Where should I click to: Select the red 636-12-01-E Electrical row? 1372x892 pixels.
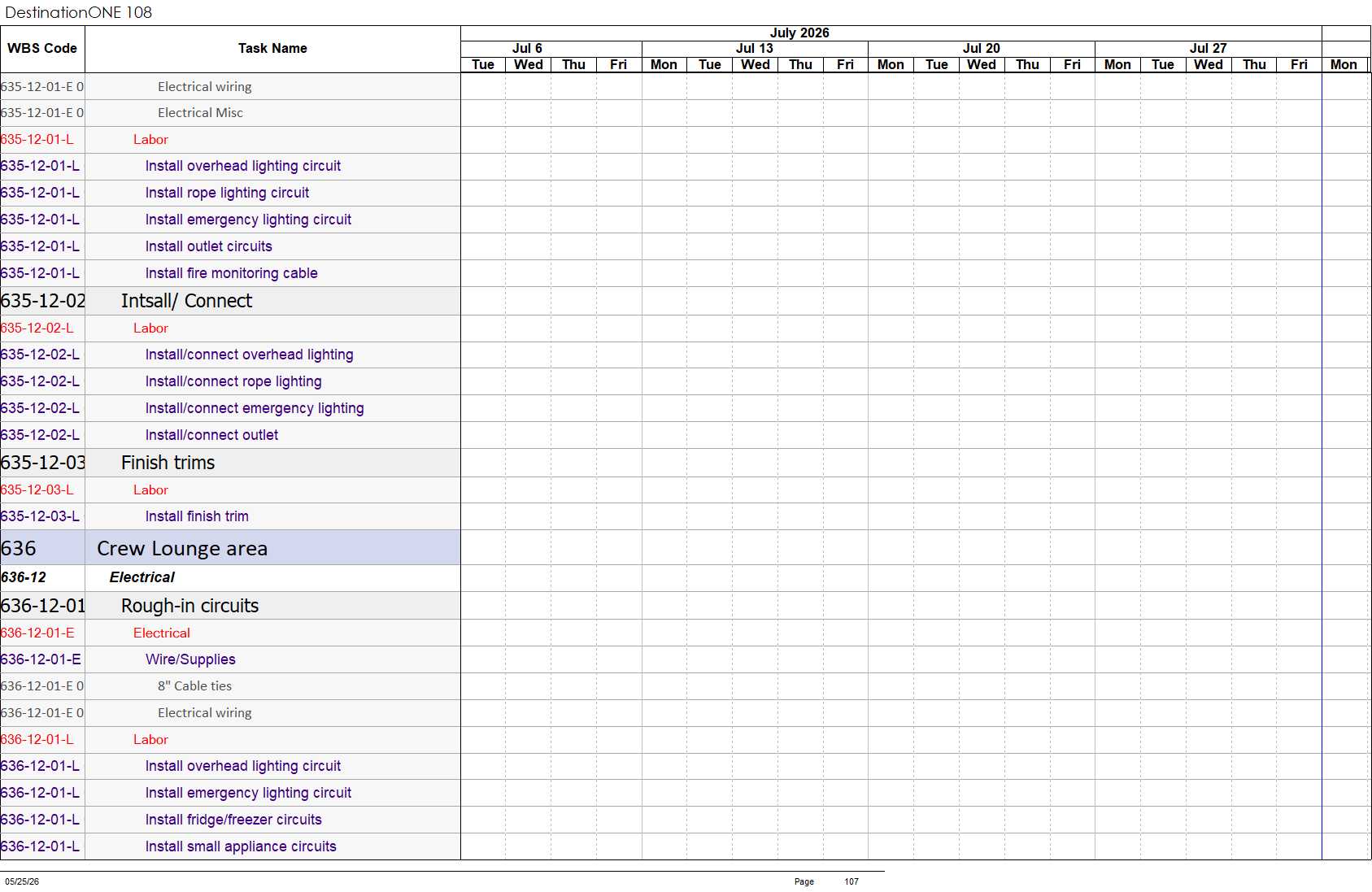[x=230, y=633]
